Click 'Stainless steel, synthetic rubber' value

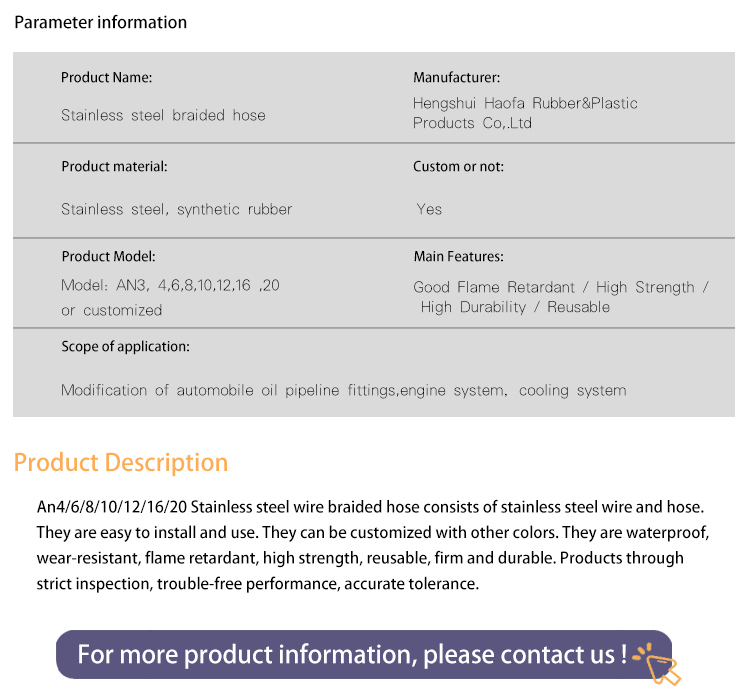pos(176,210)
